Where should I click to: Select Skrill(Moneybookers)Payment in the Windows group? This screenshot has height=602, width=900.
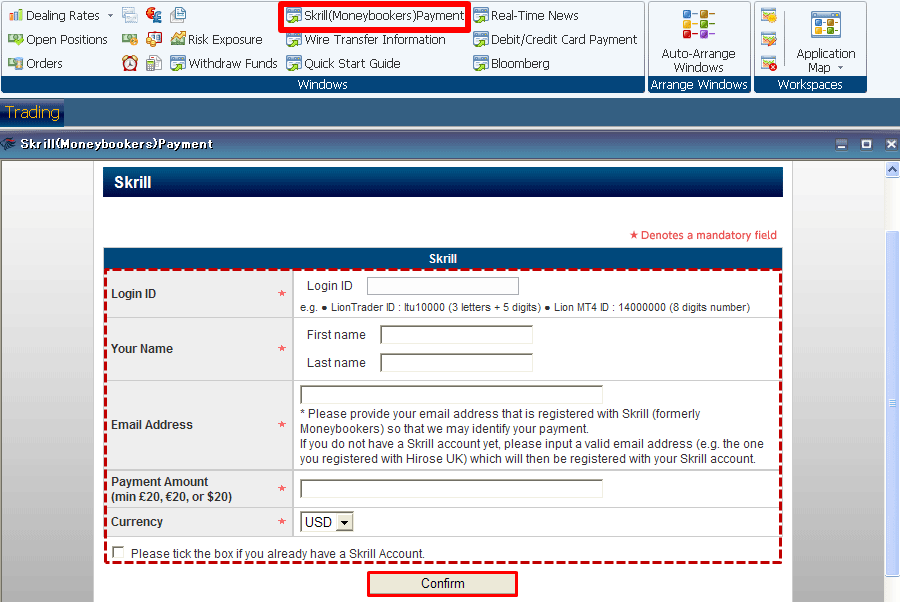point(374,16)
